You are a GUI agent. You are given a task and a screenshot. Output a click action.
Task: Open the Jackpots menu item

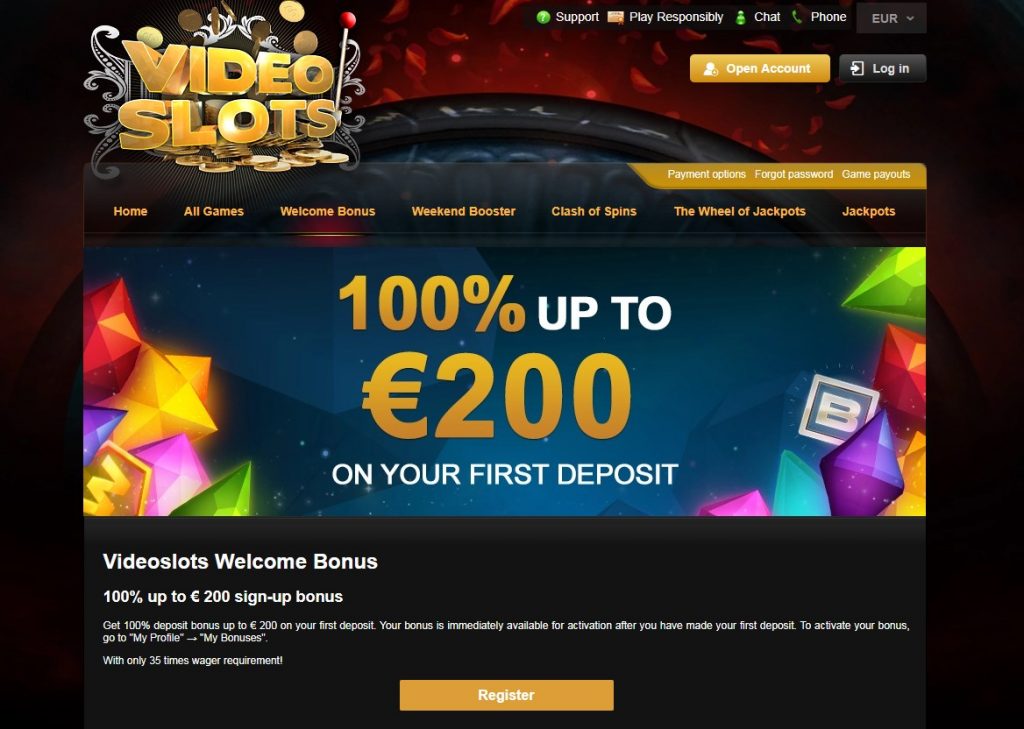[869, 212]
